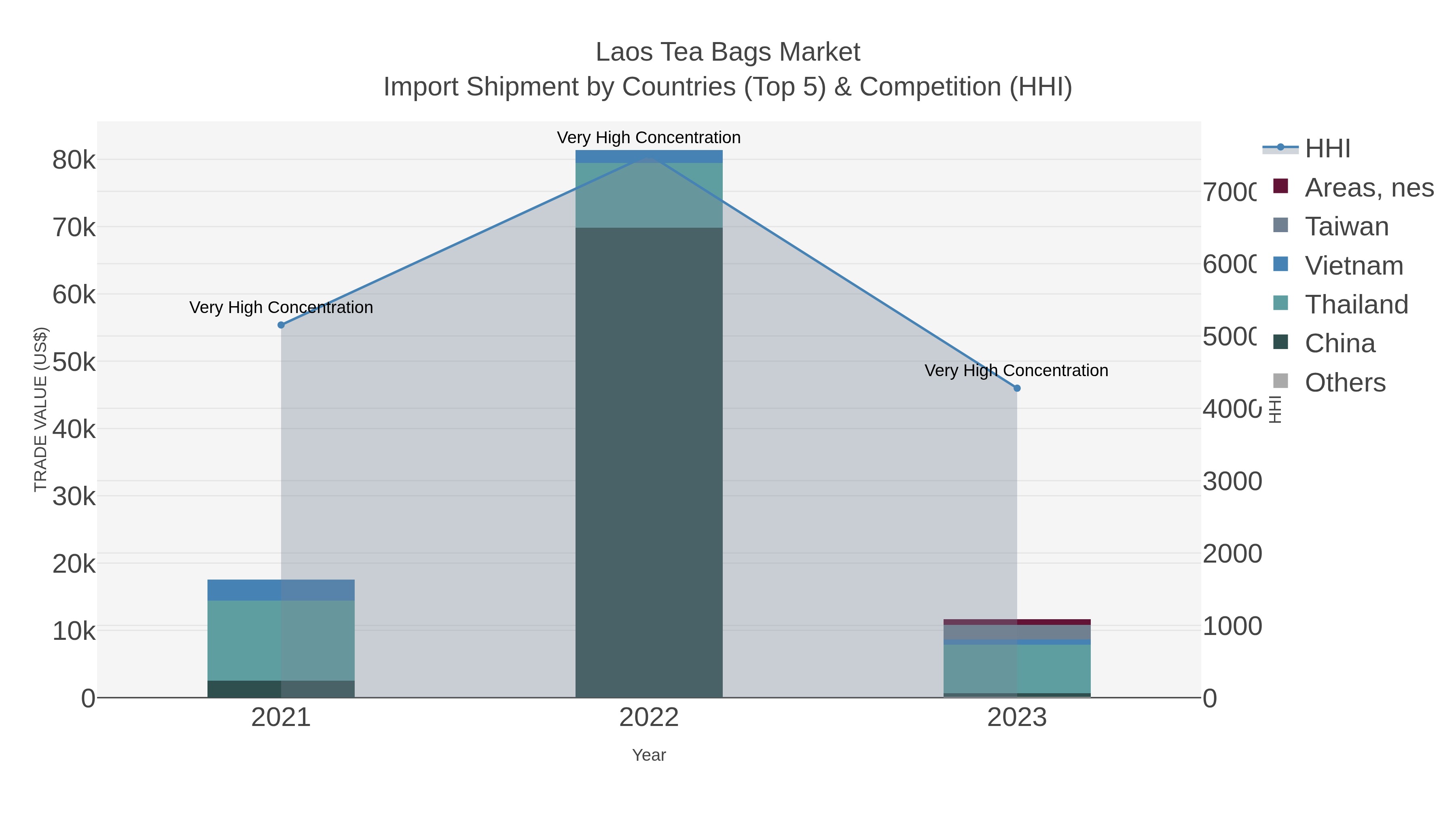Click the 1000 right HHI axis tick
This screenshot has width=1456, height=819.
pyautogui.click(x=1232, y=626)
